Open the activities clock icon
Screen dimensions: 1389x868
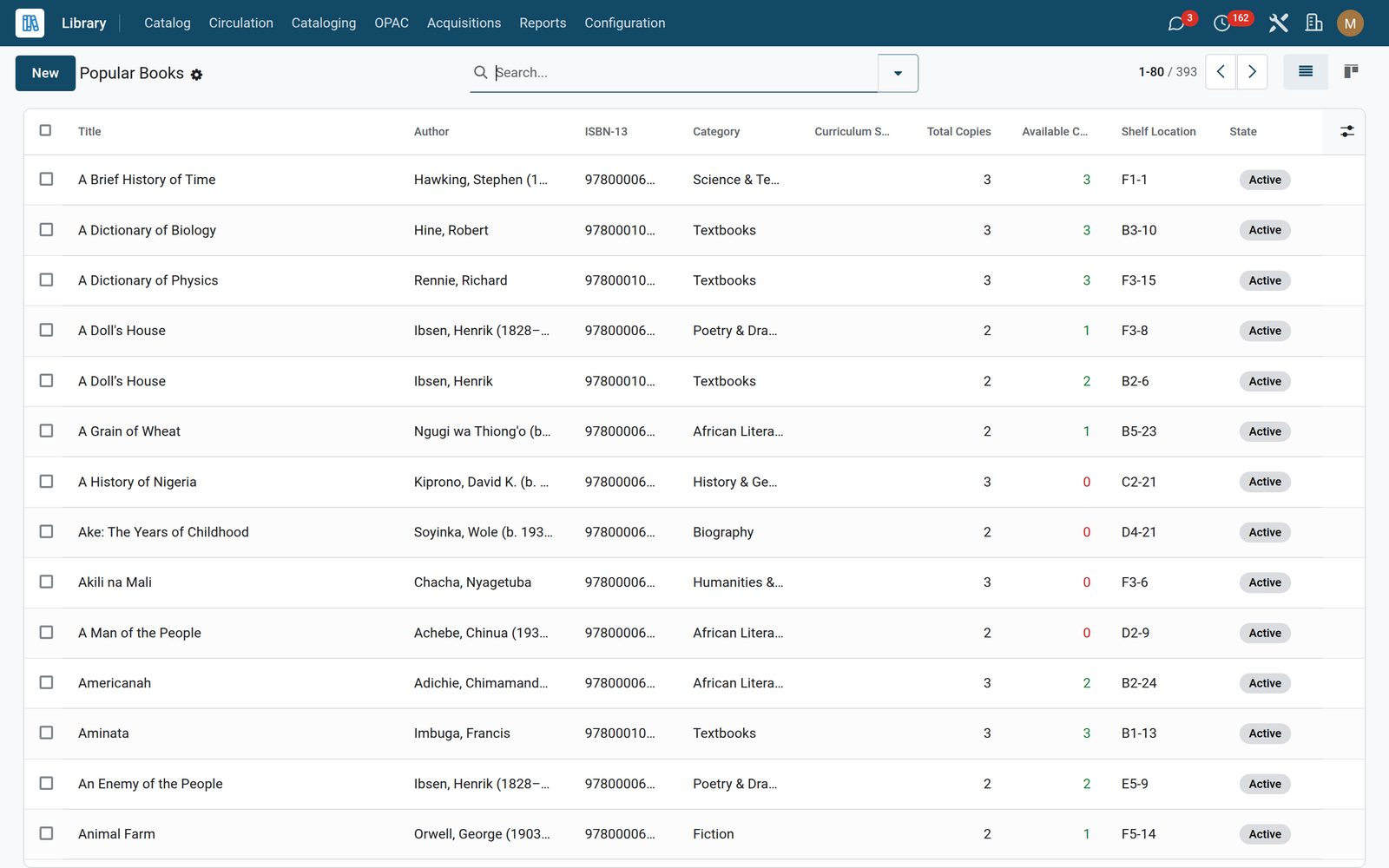point(1222,23)
